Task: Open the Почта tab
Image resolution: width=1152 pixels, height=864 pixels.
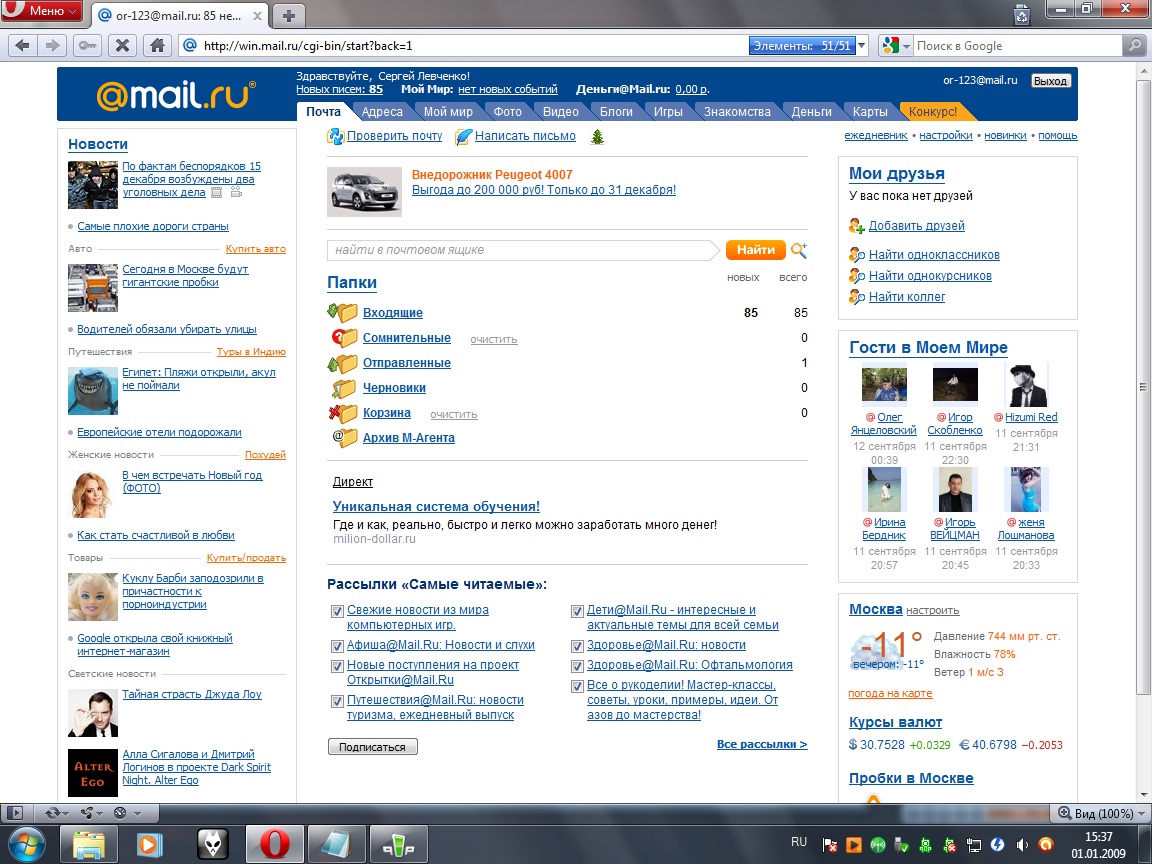Action: pyautogui.click(x=323, y=112)
